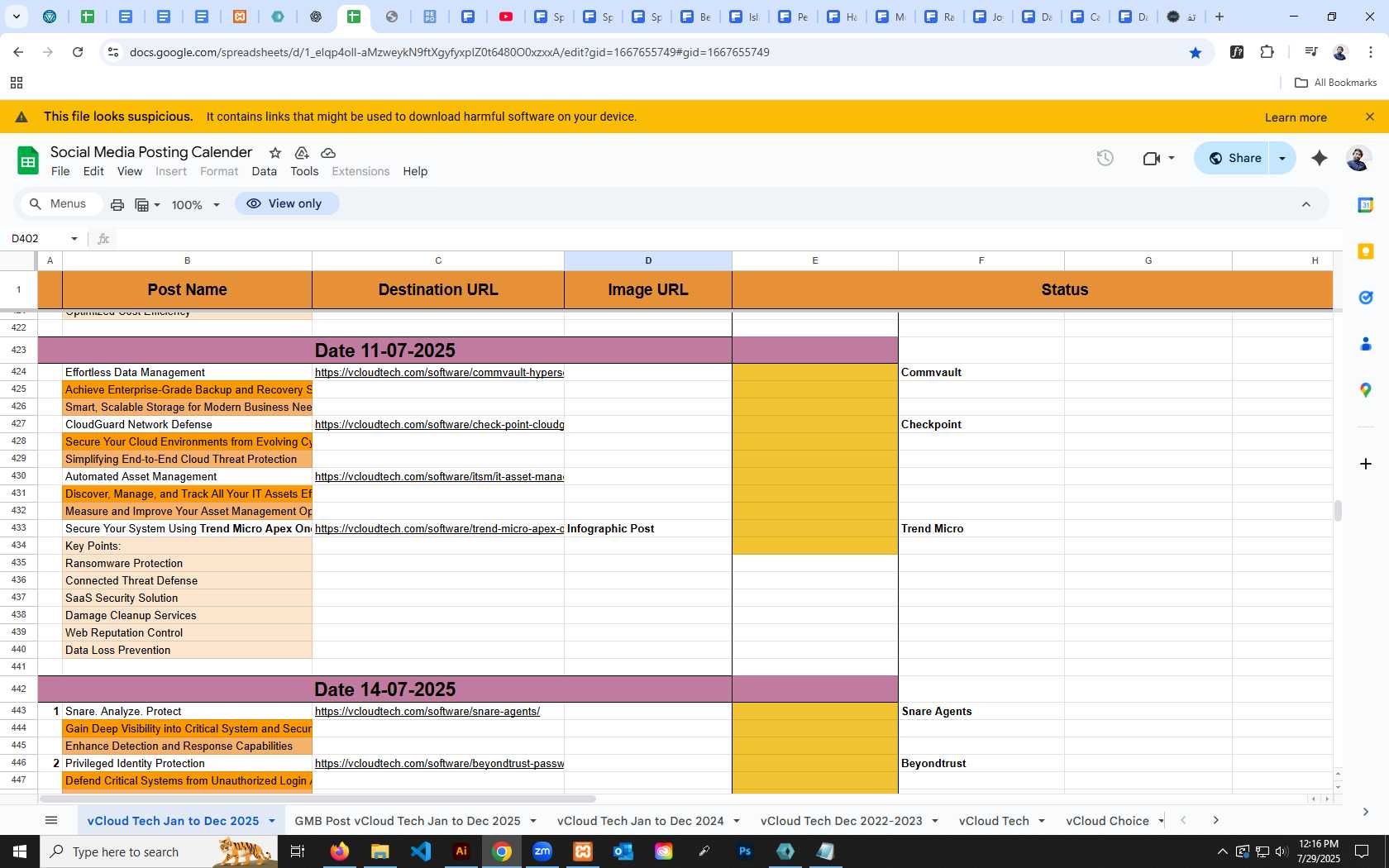Bookmark this page with star icon
This screenshot has width=1389, height=868.
pyautogui.click(x=1196, y=52)
